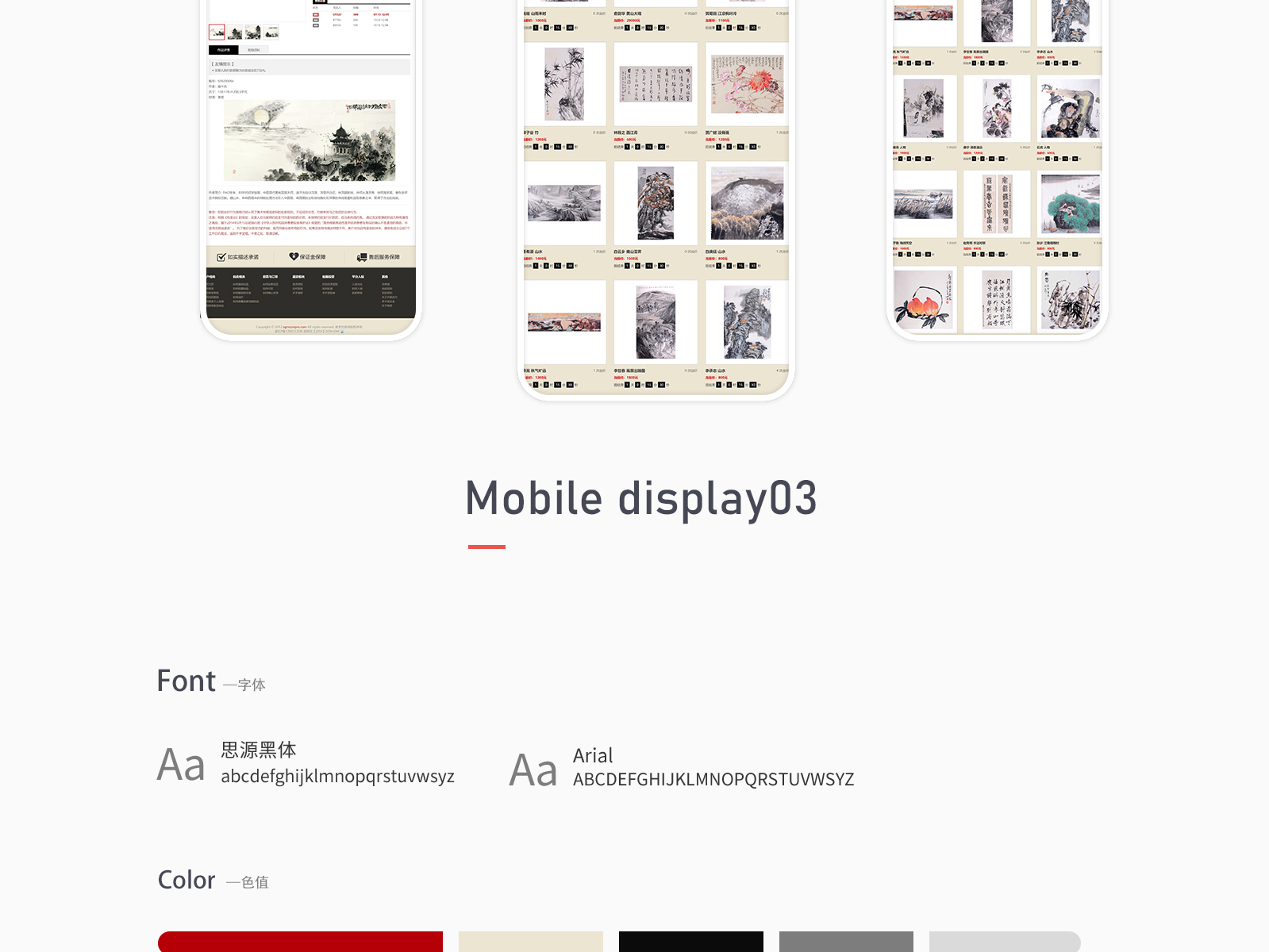Viewport: 1269px width, 952px height.
Task: Switch to the grey second tab beside details
Action: tap(254, 50)
